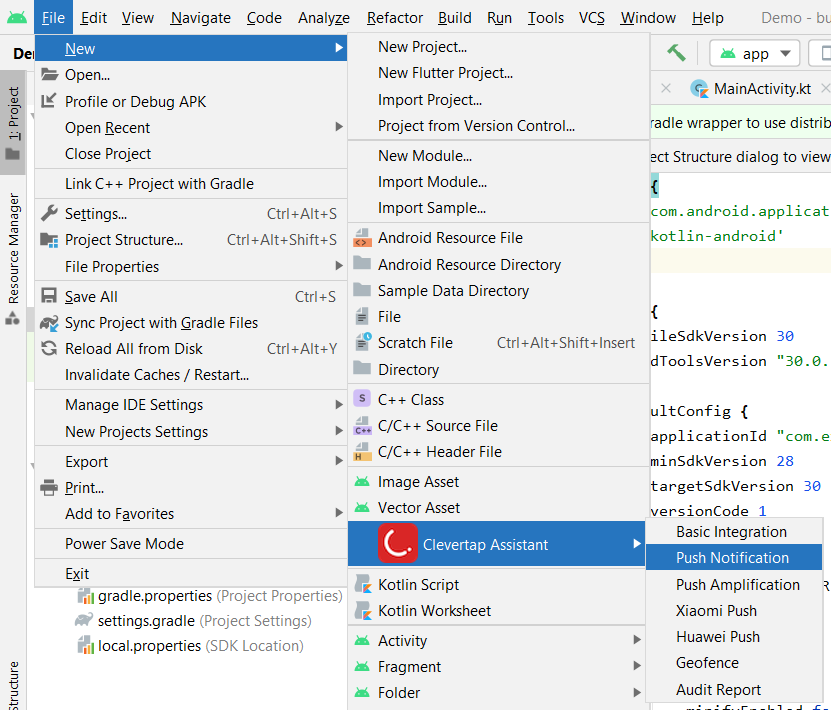The height and width of the screenshot is (710, 831).
Task: Open the Resource Manager side tab
Action: click(x=13, y=258)
